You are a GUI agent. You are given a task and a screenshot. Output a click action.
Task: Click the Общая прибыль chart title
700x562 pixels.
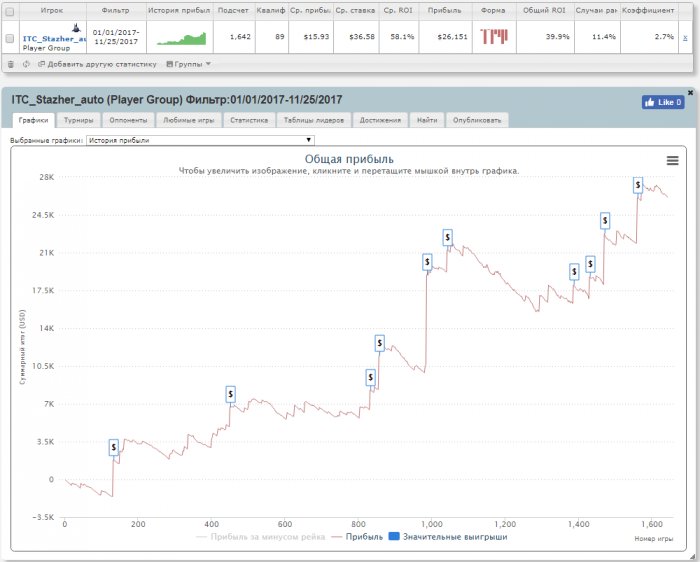click(349, 159)
